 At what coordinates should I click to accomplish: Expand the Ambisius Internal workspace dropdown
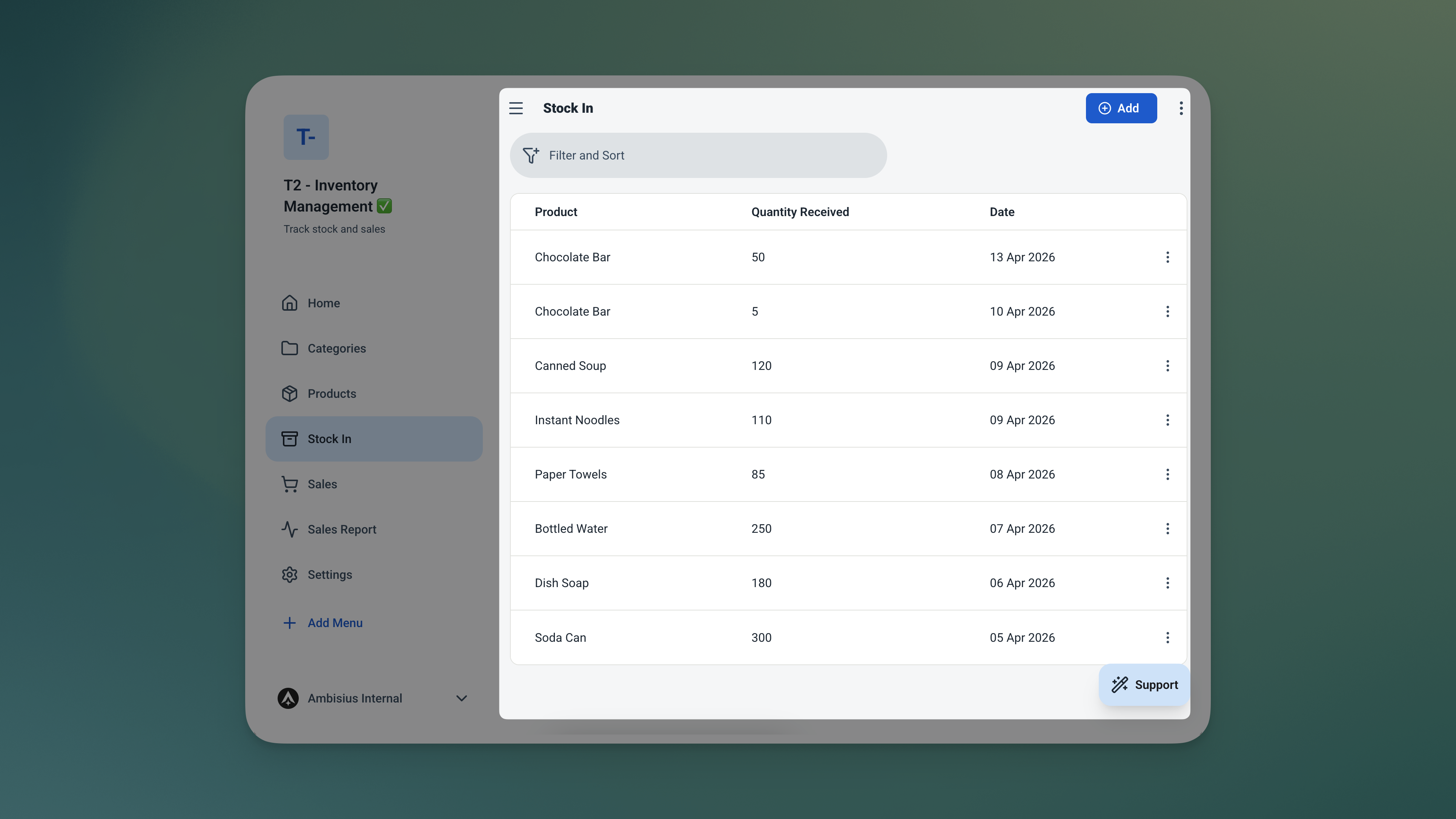(x=461, y=698)
